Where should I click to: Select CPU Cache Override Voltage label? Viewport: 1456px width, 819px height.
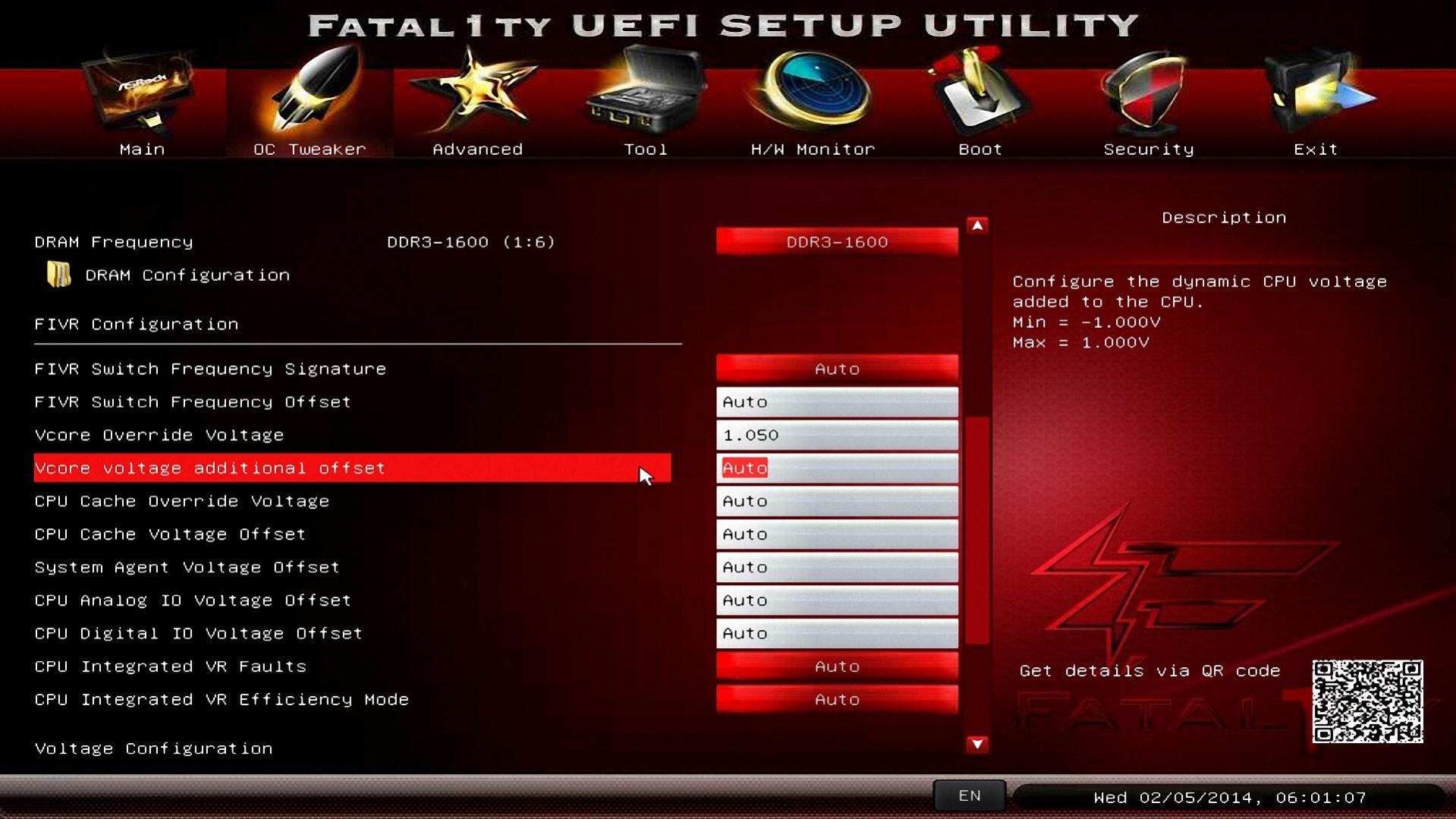click(x=182, y=501)
